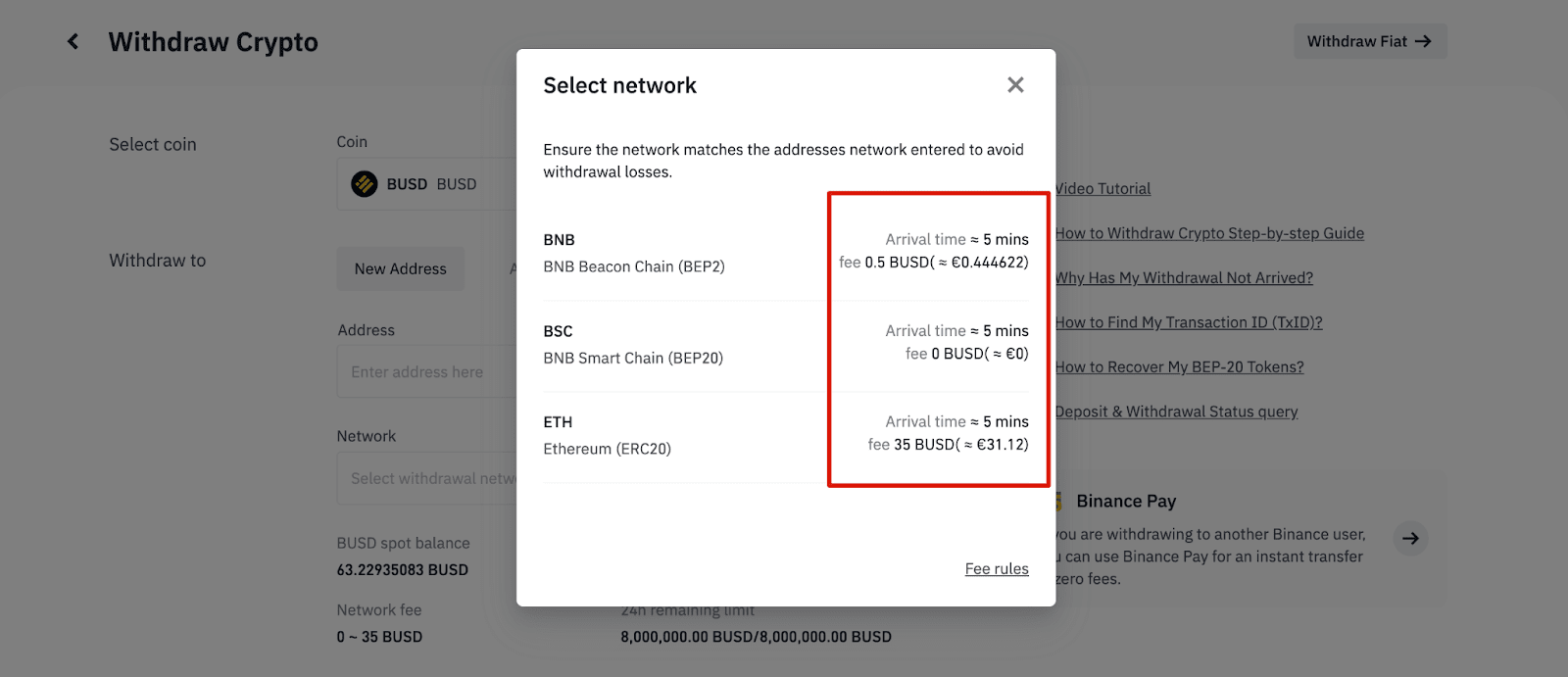Switch to the New Address tab

(x=400, y=268)
